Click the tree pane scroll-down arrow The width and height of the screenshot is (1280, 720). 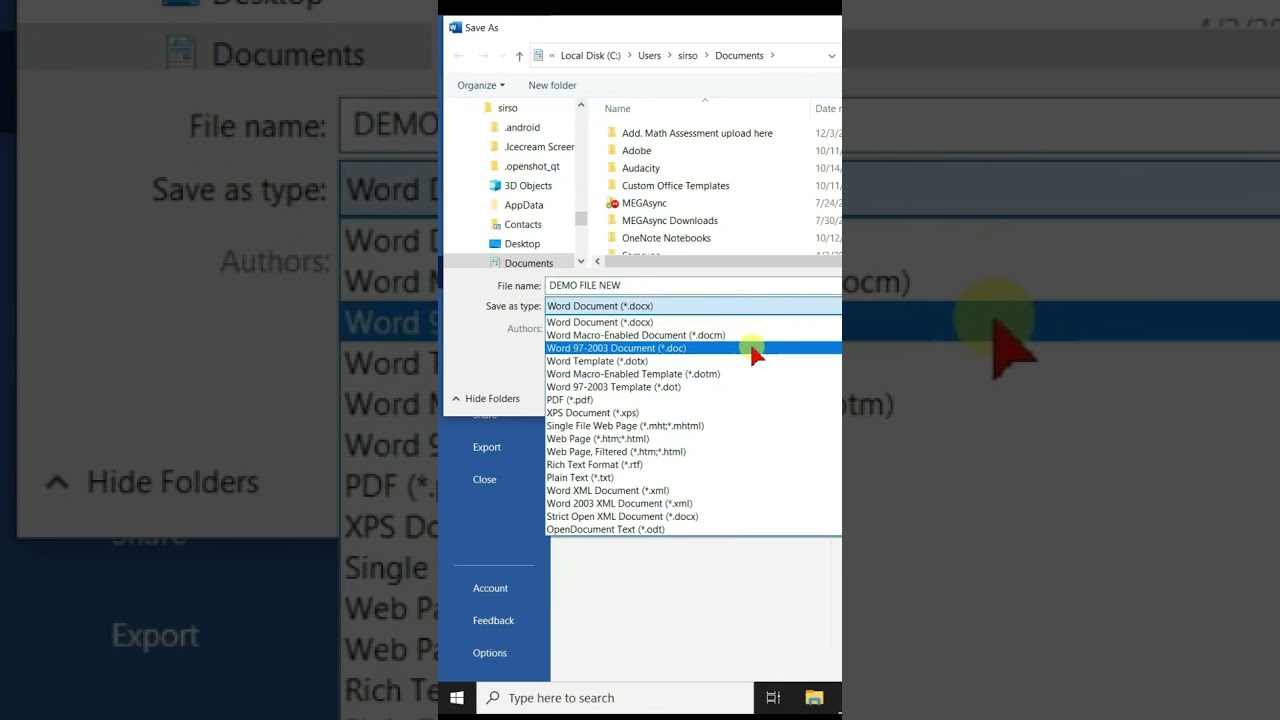coord(581,262)
